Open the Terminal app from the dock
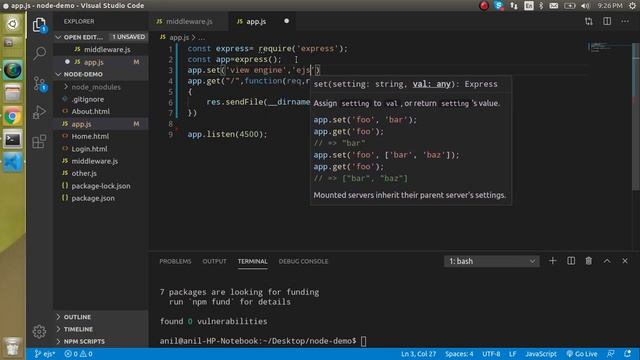This screenshot has height=360, width=640. point(12,140)
